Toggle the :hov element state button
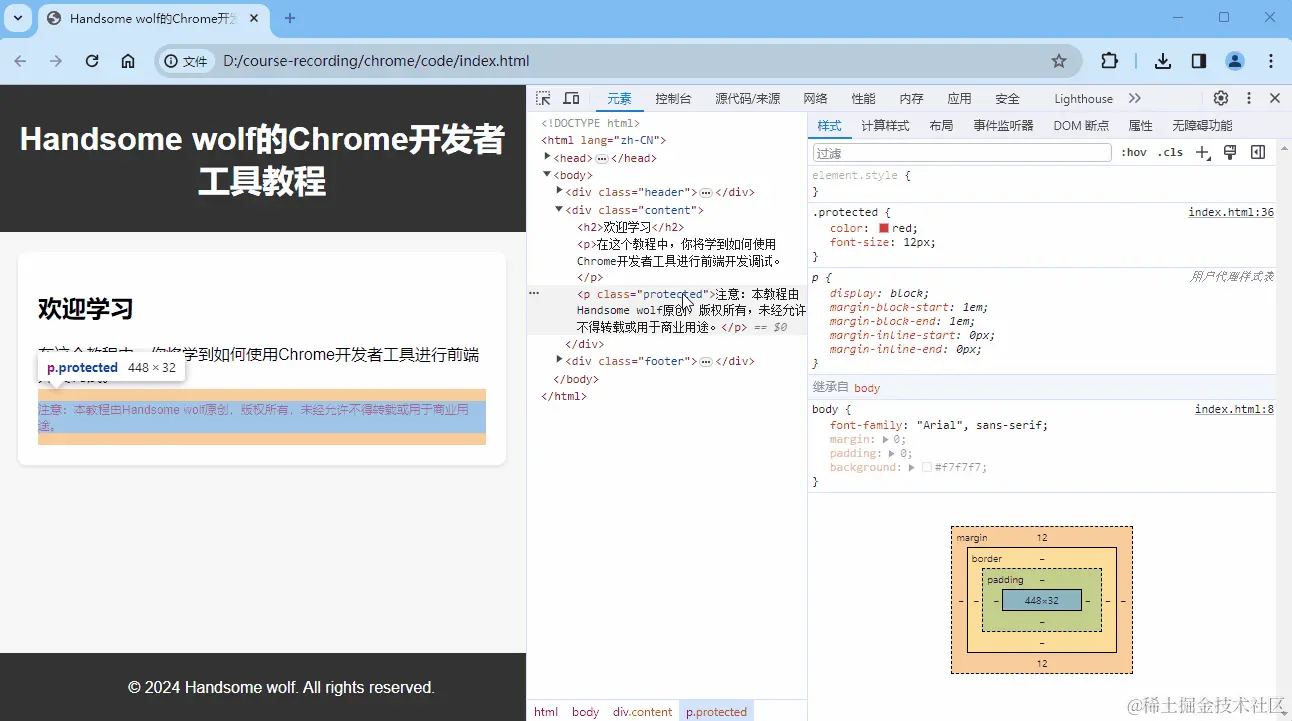The image size is (1292, 721). 1134,152
